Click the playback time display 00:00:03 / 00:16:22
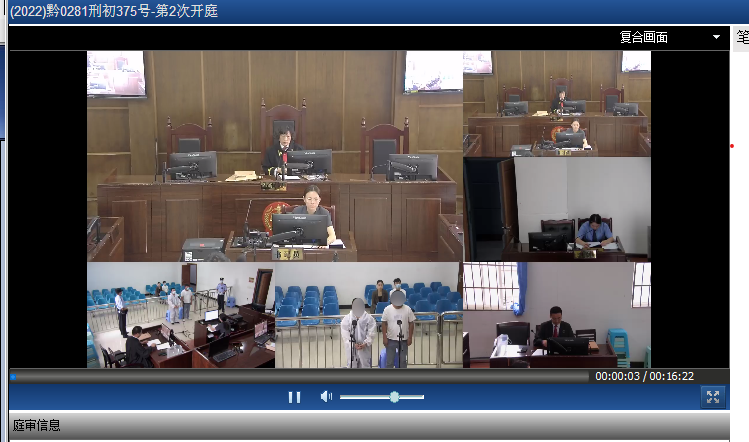The image size is (749, 442). [644, 377]
